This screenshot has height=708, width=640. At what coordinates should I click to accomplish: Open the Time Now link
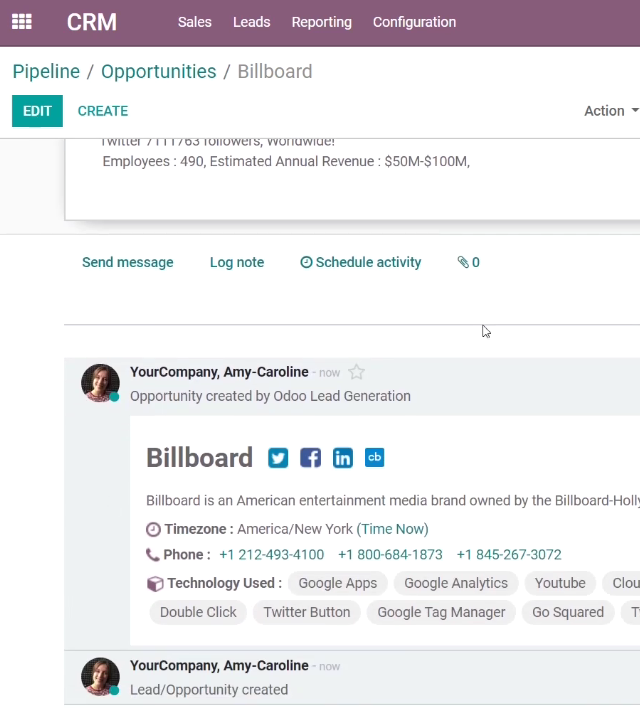pyautogui.click(x=392, y=529)
